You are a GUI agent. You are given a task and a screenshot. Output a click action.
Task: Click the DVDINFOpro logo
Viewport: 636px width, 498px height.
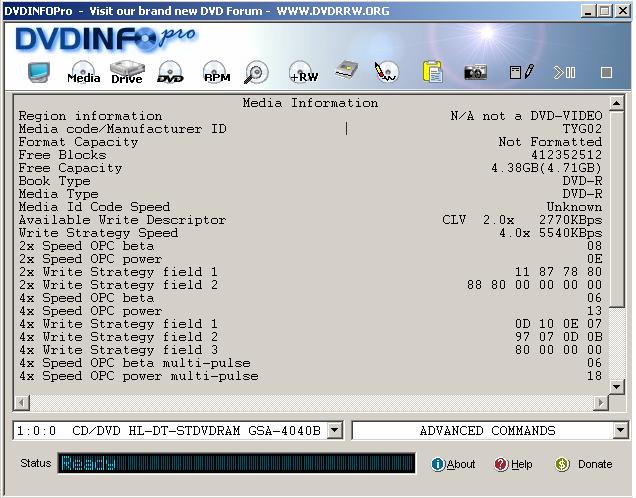point(105,40)
